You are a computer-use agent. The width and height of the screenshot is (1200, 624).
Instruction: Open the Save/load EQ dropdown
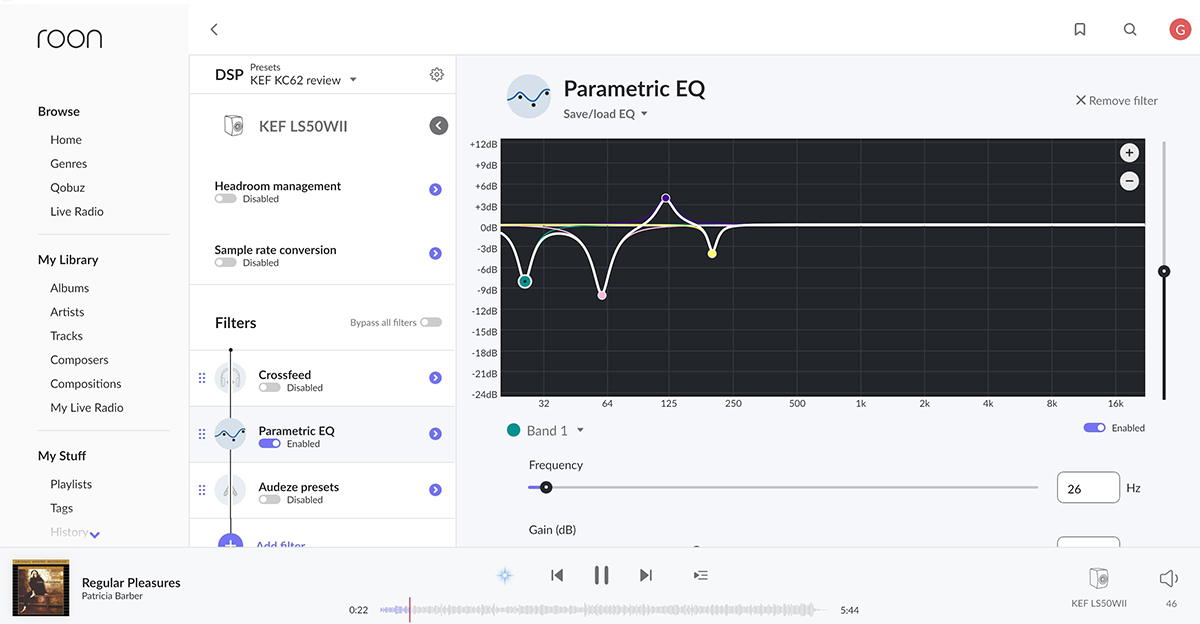click(x=606, y=114)
